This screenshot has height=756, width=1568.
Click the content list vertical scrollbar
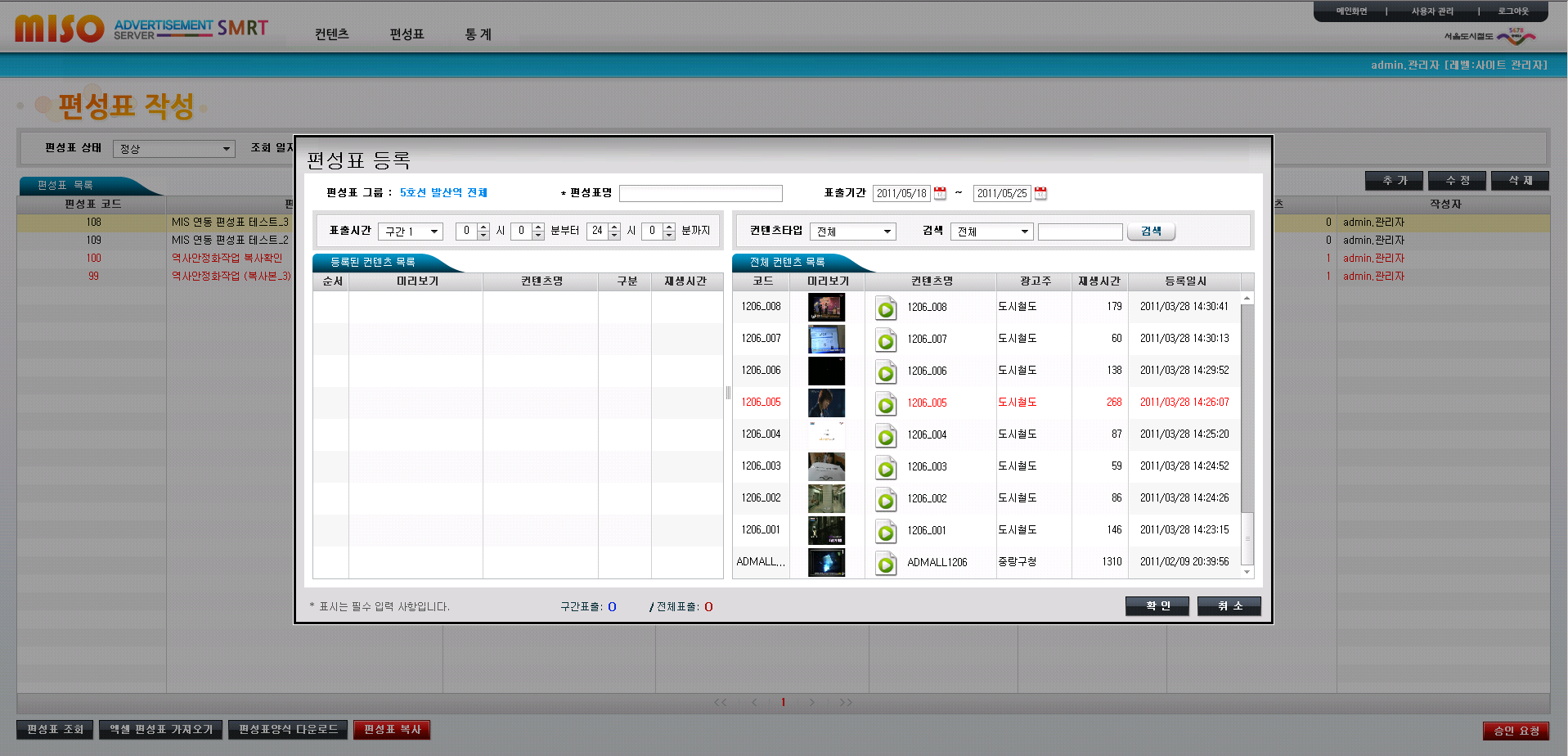[x=1247, y=409]
